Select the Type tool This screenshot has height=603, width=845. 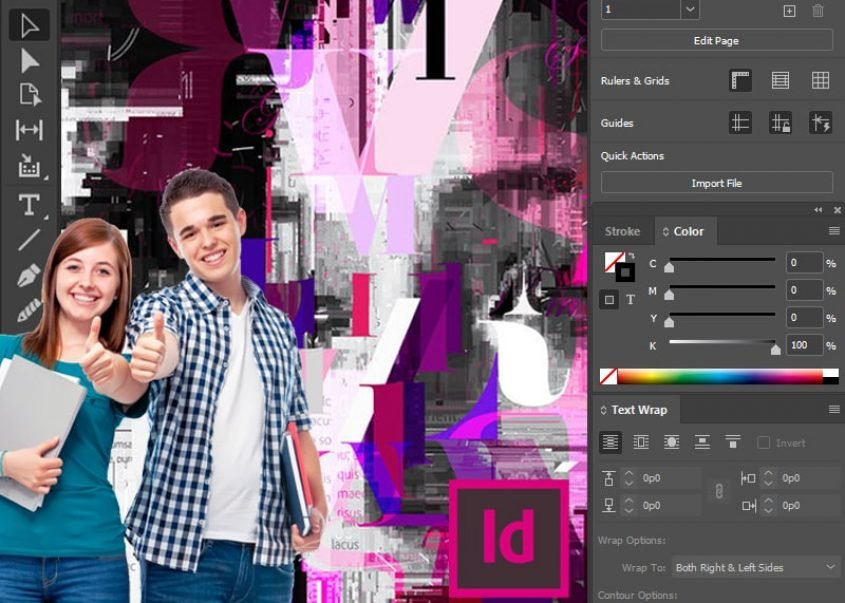point(29,205)
